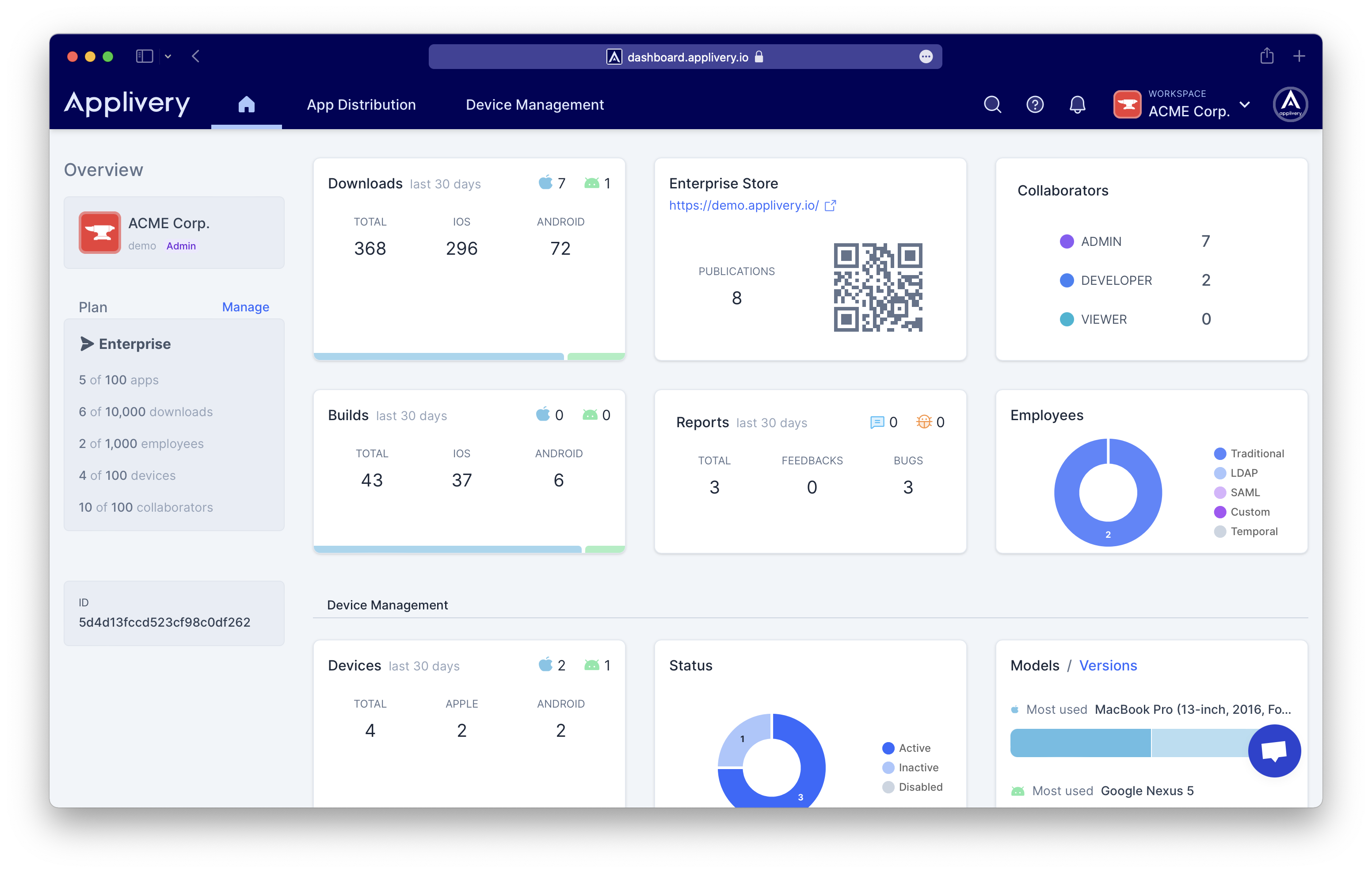Click the Manage plan link
Viewport: 1372px width, 873px height.
click(246, 307)
